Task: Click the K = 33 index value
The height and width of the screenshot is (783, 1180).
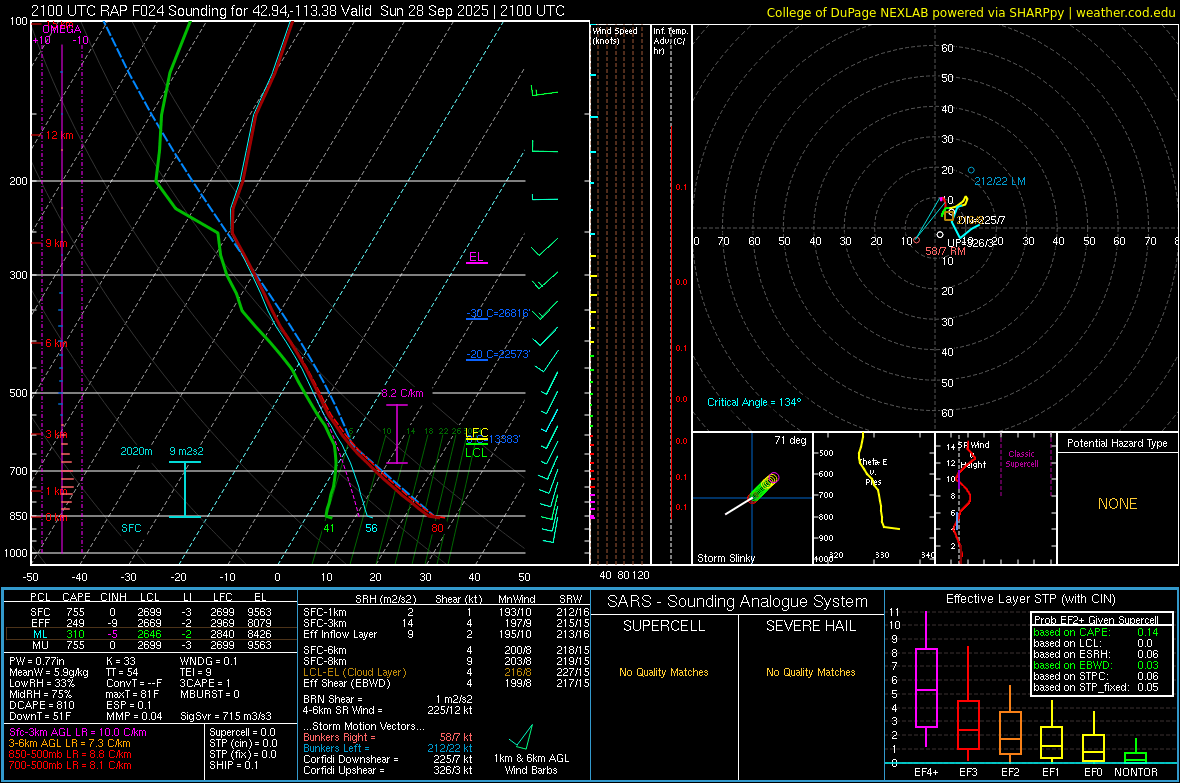Action: tap(120, 661)
